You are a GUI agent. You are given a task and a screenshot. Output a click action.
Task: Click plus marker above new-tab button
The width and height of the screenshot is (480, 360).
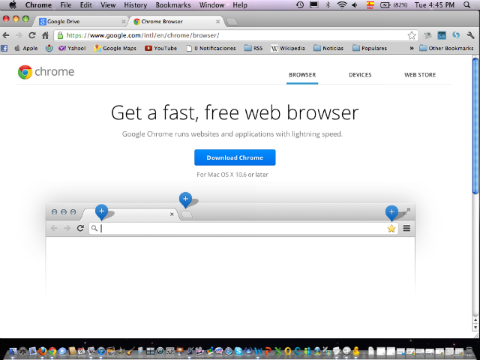pos(185,200)
